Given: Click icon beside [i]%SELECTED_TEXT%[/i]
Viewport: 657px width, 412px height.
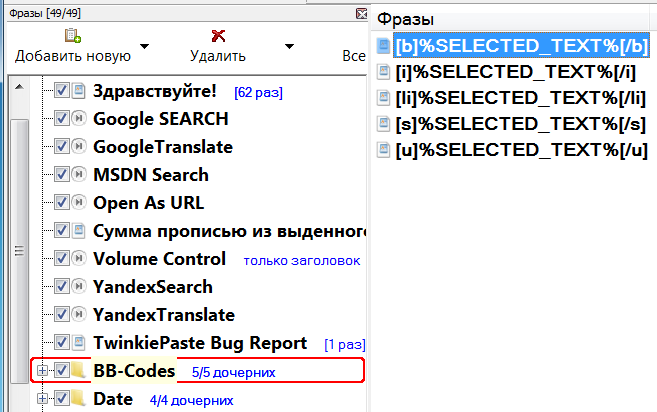Looking at the screenshot, I should [x=383, y=72].
